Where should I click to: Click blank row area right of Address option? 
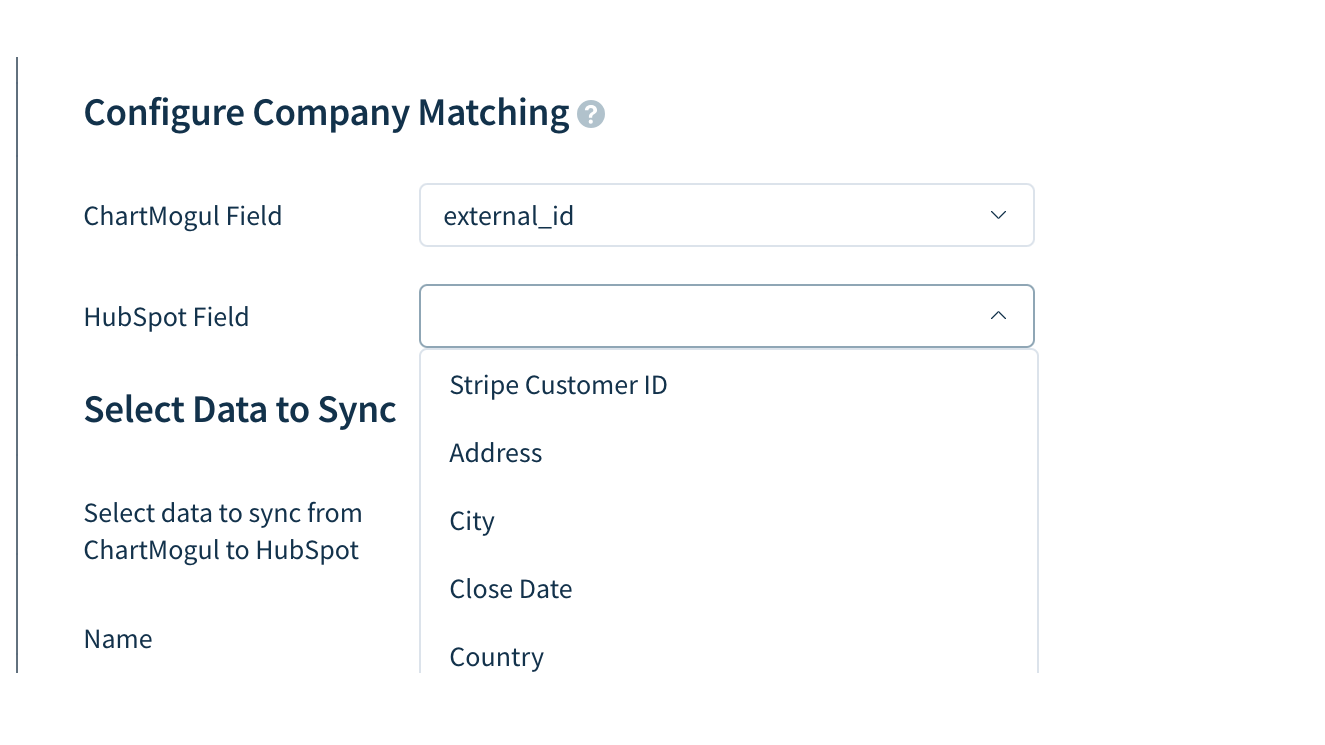click(x=800, y=453)
